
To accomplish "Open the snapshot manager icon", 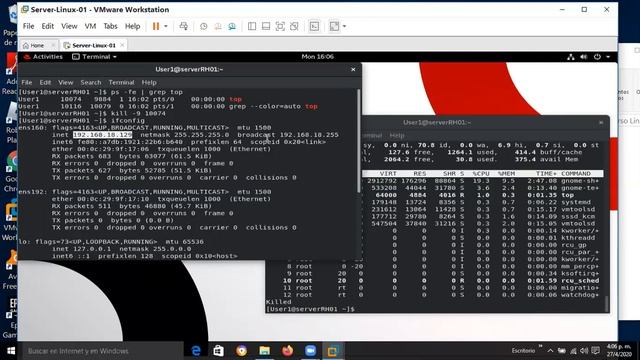I will coord(232,26).
